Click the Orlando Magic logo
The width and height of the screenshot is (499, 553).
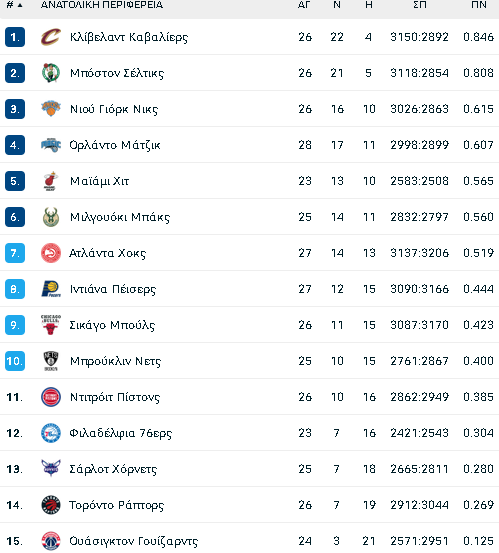pyautogui.click(x=51, y=145)
